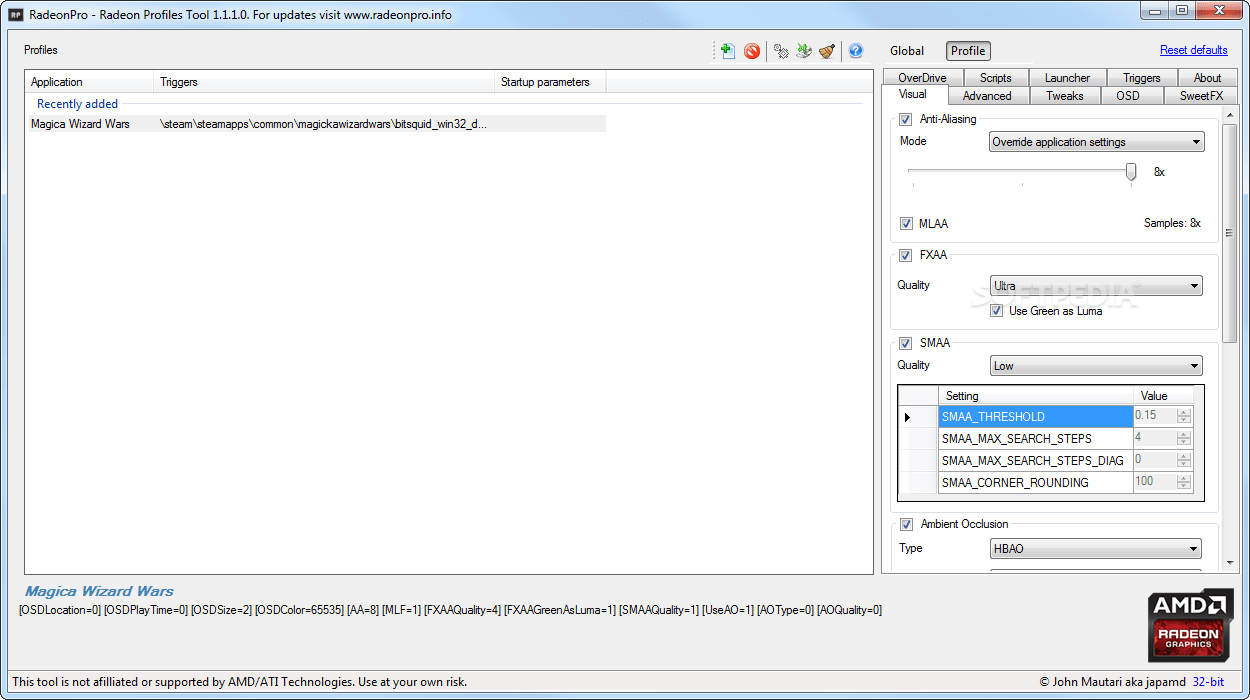
Task: Click the anti-aliasing samples slider handle
Action: coord(1131,172)
